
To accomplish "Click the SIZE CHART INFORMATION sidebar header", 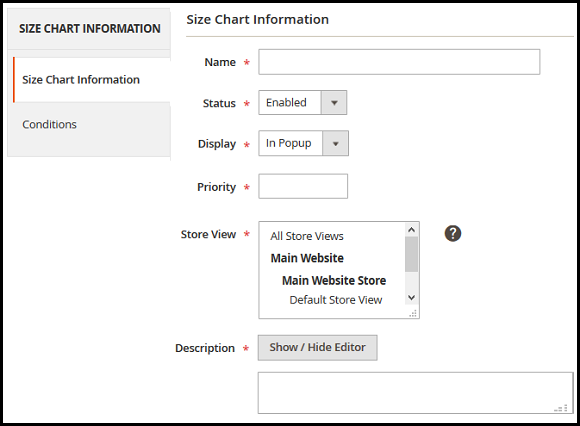I will (x=89, y=28).
